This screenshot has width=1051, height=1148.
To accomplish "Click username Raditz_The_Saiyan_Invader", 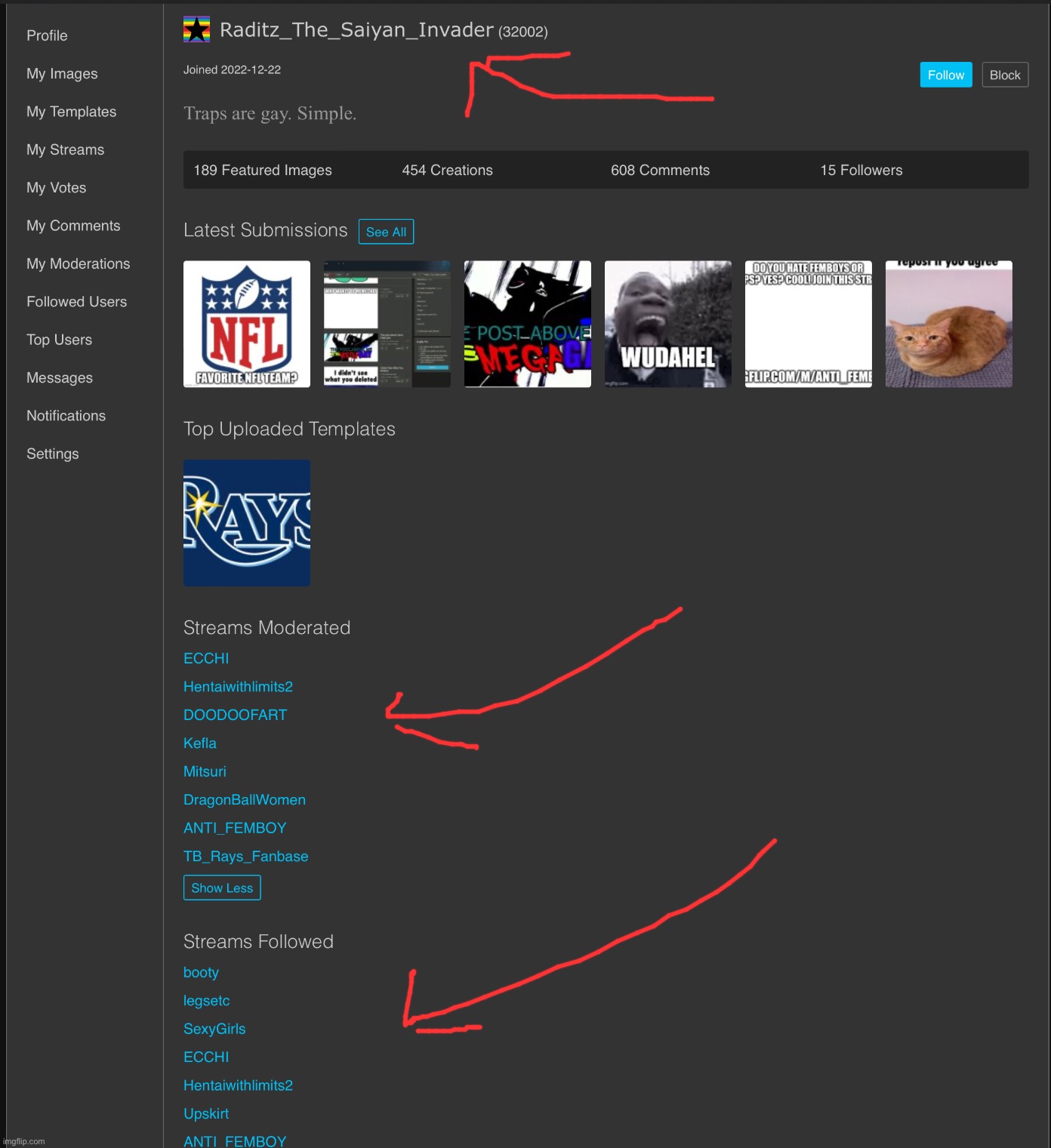I will (x=356, y=29).
